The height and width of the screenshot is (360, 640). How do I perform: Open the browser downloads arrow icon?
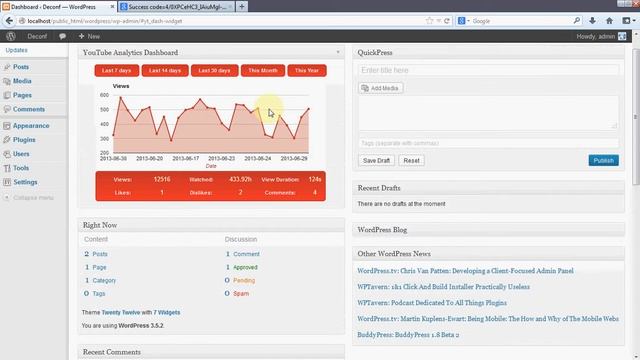[x=592, y=20]
